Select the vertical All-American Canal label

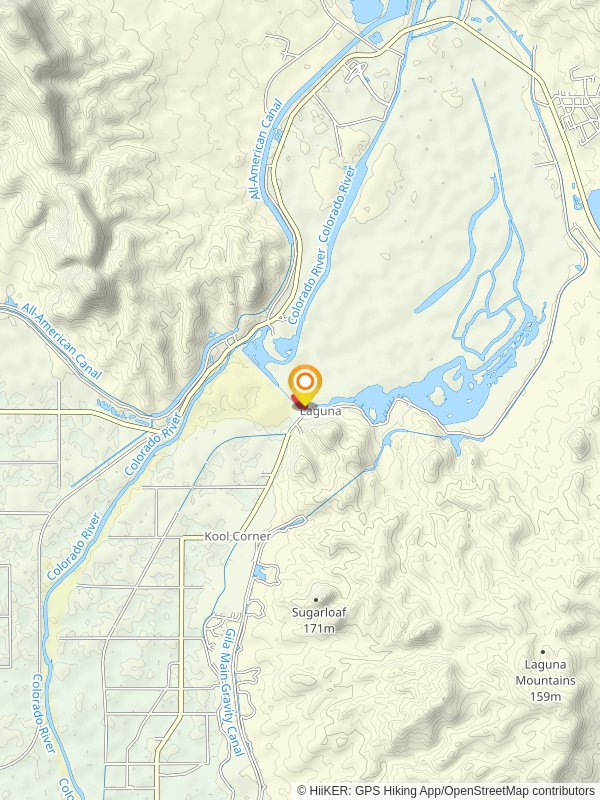click(x=264, y=149)
